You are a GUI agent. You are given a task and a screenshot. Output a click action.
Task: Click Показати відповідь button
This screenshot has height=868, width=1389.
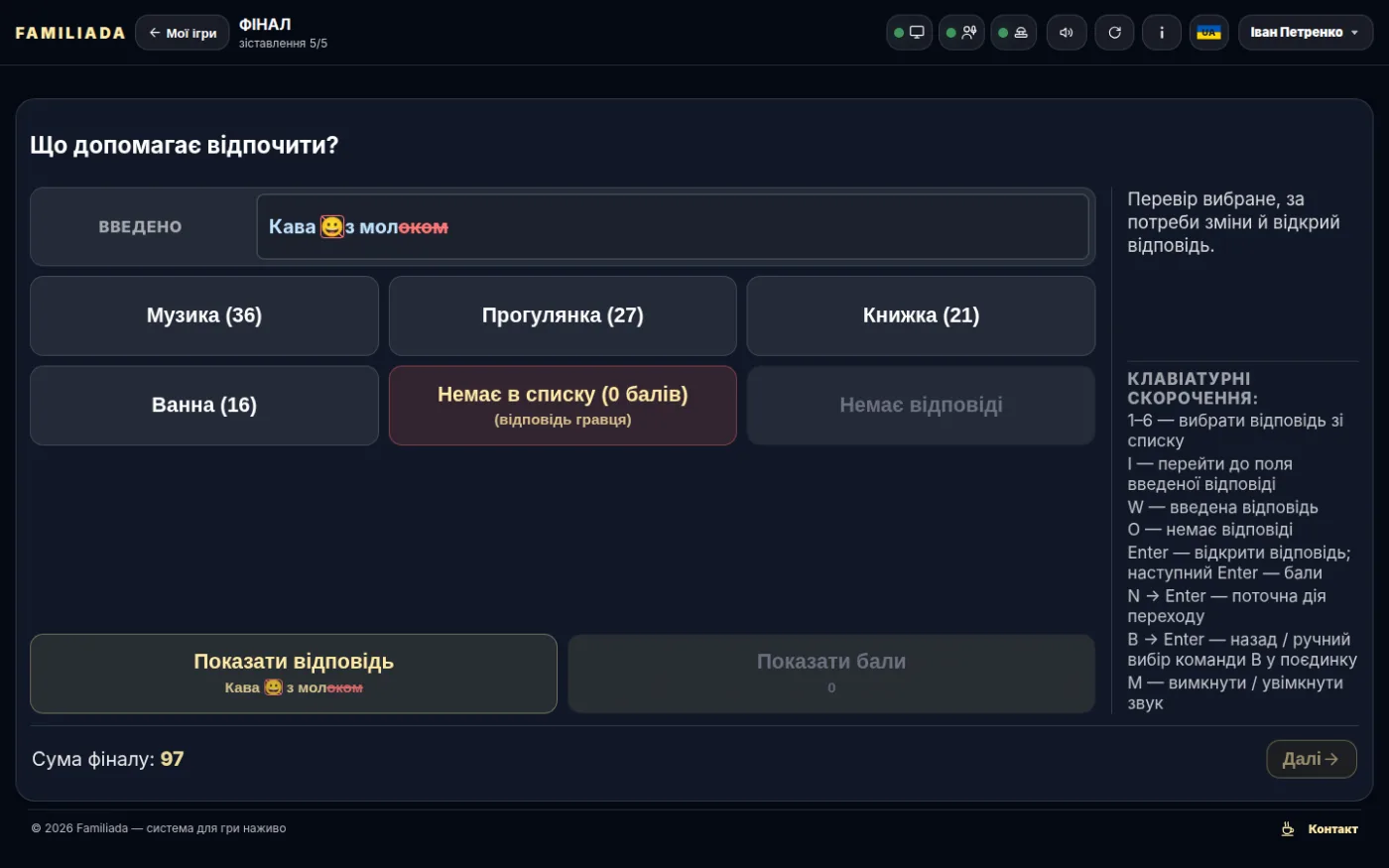point(294,674)
